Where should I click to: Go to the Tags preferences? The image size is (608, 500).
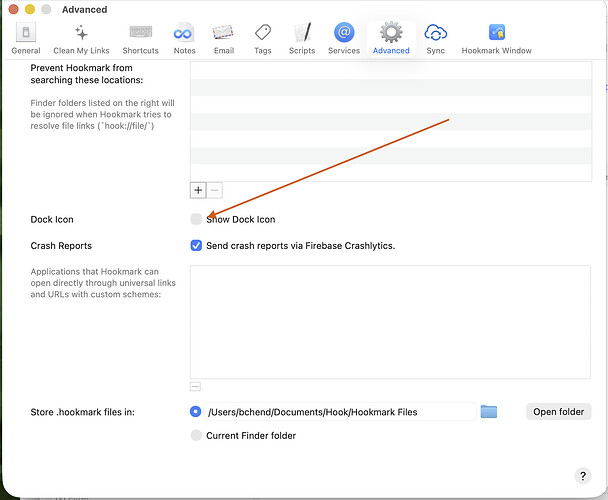(262, 39)
